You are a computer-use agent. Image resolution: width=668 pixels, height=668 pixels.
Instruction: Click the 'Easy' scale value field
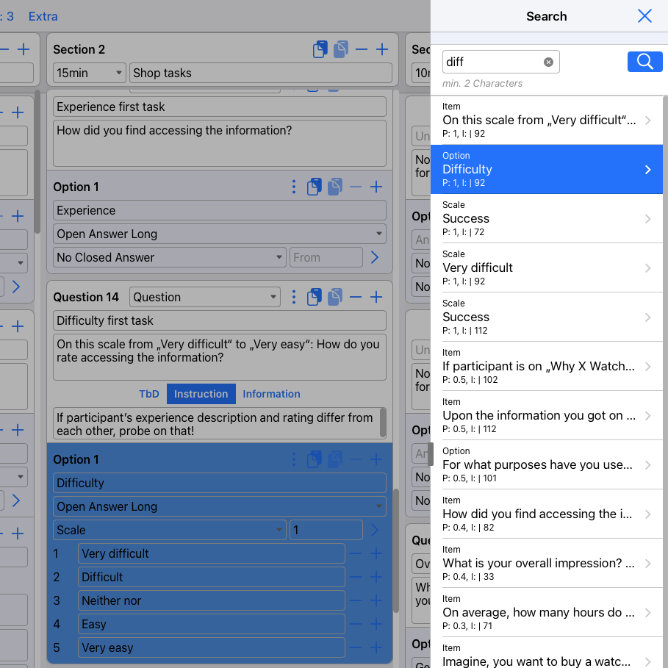[212, 624]
